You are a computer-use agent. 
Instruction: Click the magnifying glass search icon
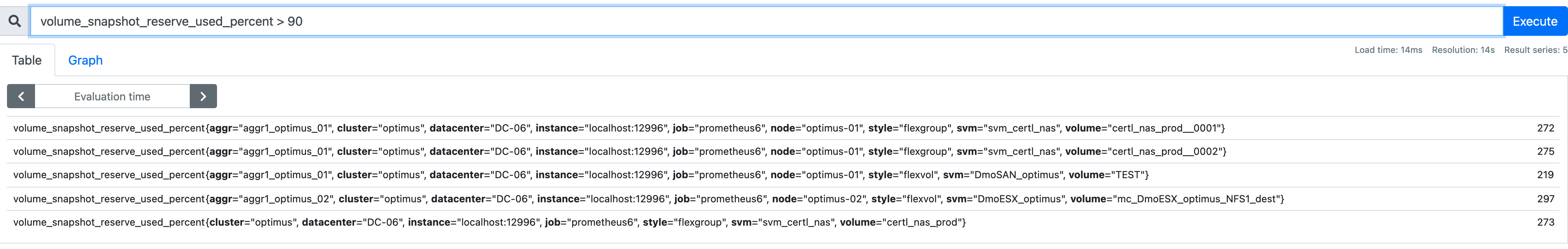click(15, 21)
